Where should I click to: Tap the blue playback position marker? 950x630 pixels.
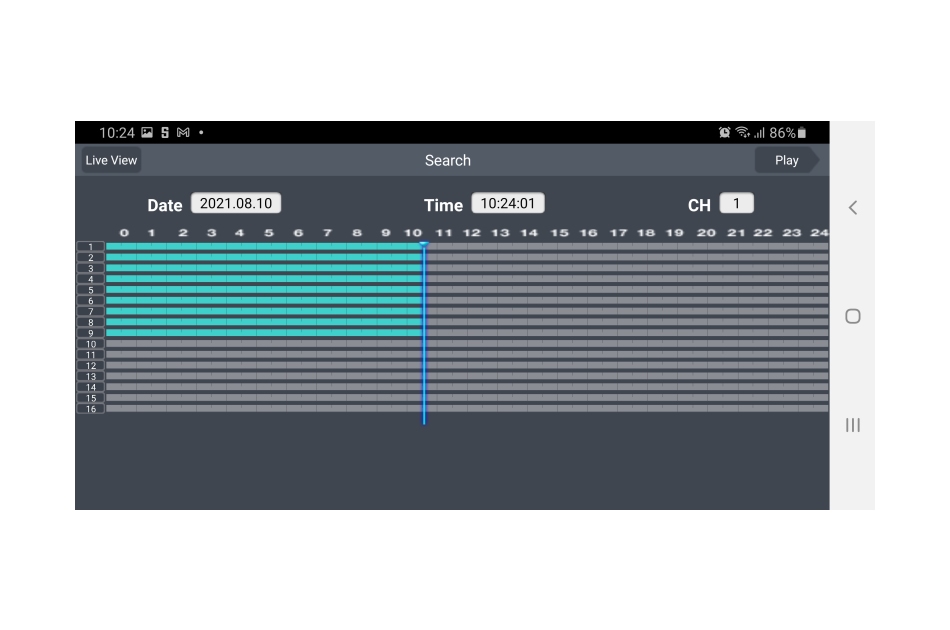click(x=424, y=330)
